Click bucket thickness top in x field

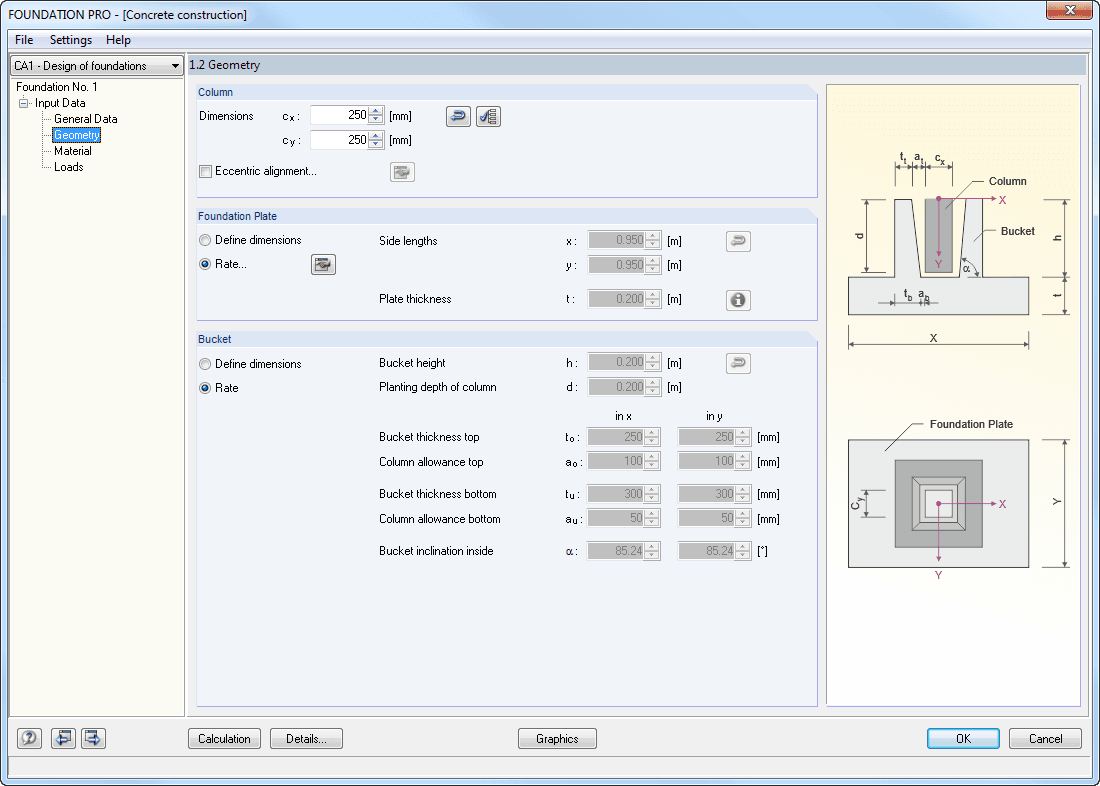(617, 437)
